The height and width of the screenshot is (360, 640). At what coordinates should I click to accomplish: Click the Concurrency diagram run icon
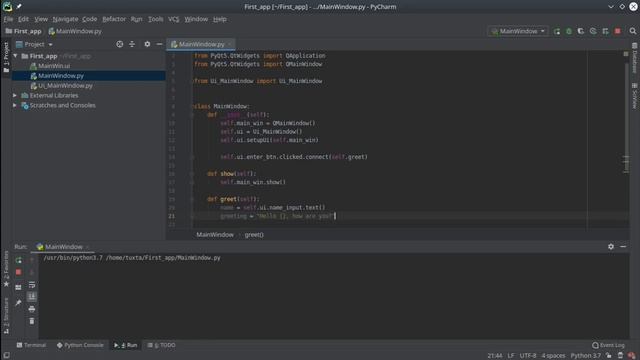[x=605, y=31]
